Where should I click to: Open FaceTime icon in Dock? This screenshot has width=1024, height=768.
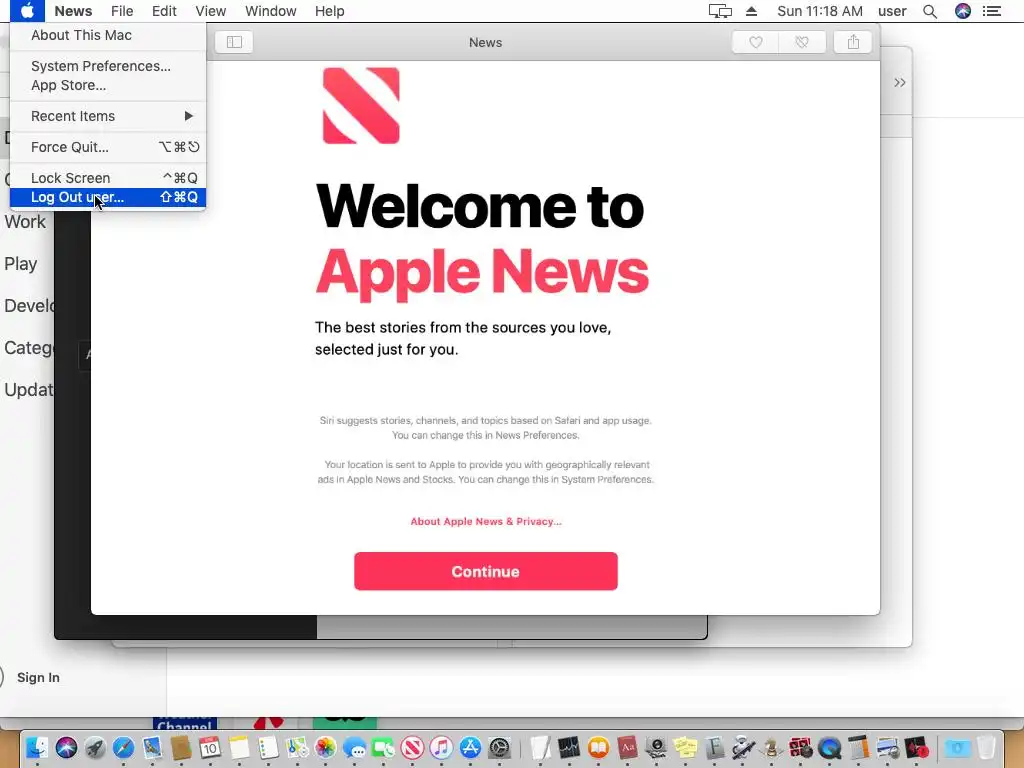[383, 748]
